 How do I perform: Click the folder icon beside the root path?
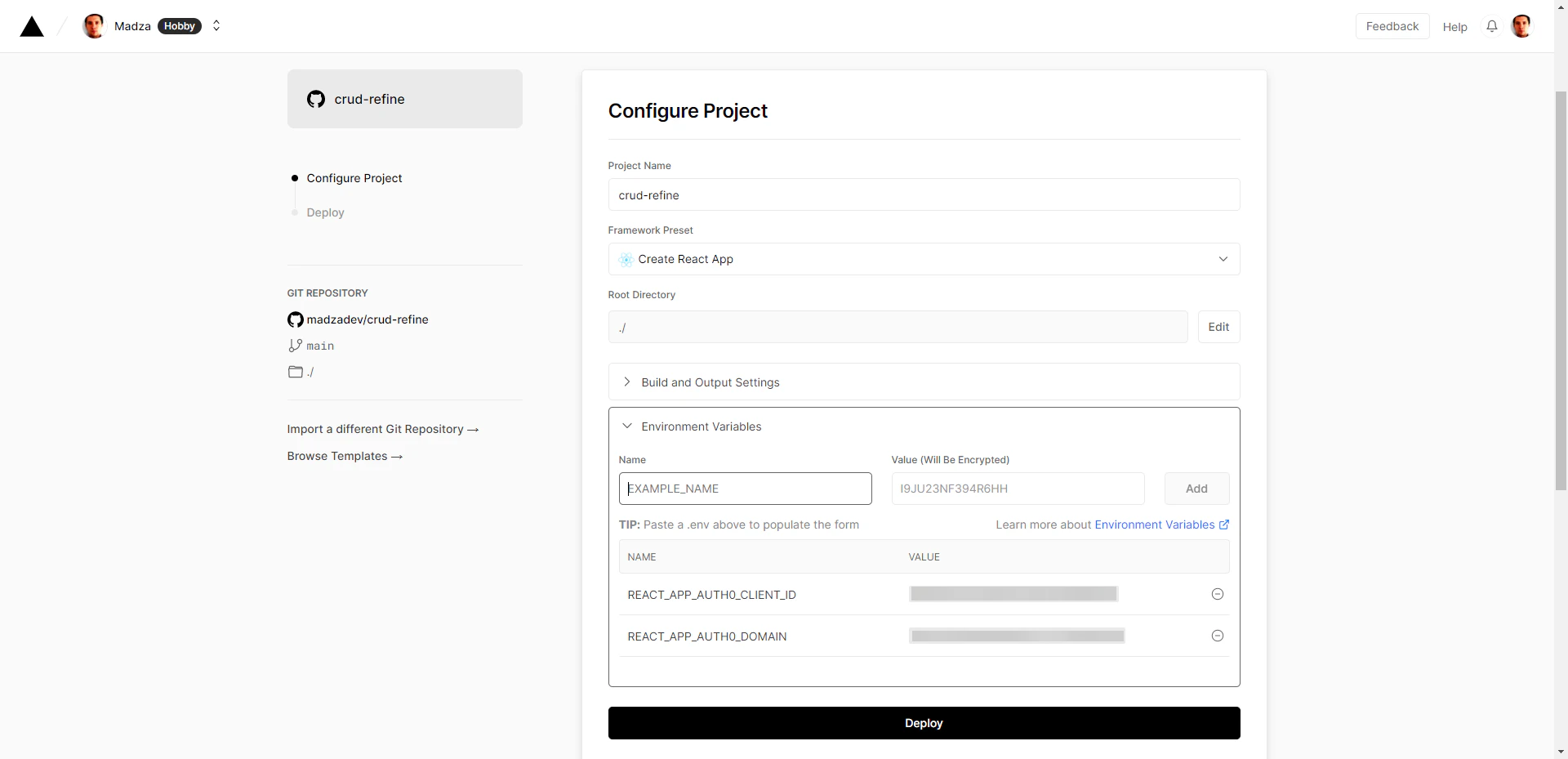(295, 372)
